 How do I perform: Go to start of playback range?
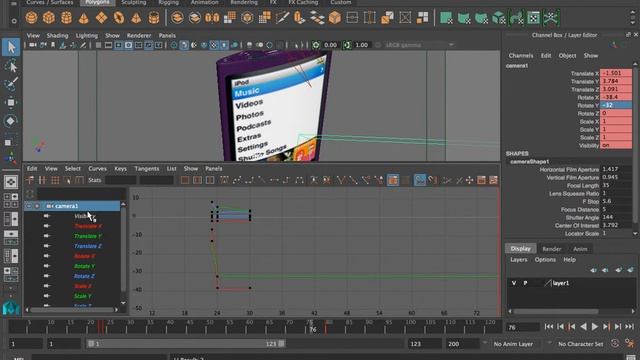(549, 327)
